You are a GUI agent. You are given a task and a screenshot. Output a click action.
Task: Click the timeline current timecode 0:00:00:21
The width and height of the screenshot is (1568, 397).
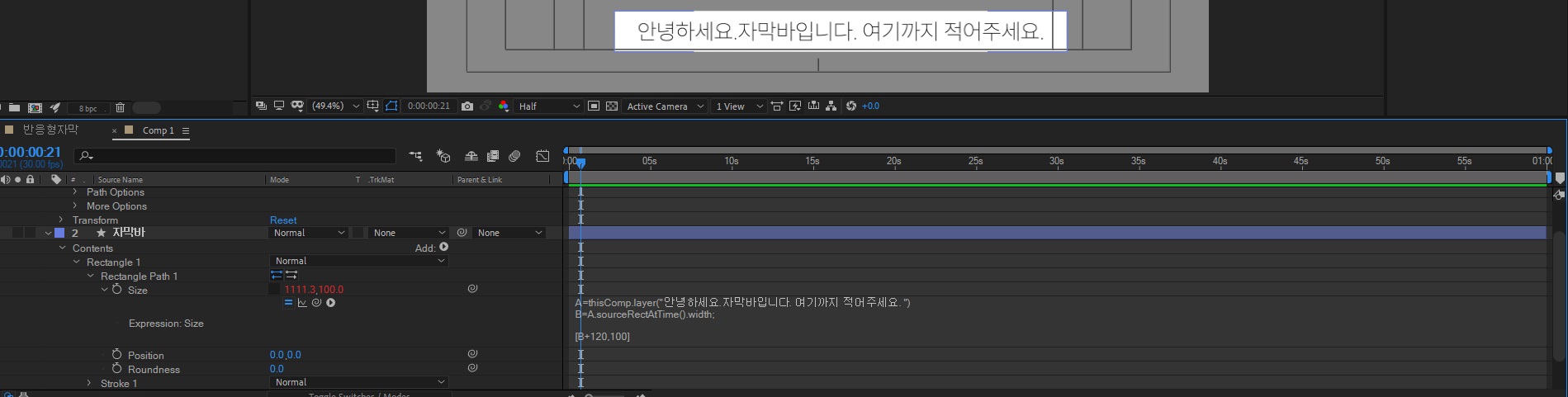pos(31,152)
